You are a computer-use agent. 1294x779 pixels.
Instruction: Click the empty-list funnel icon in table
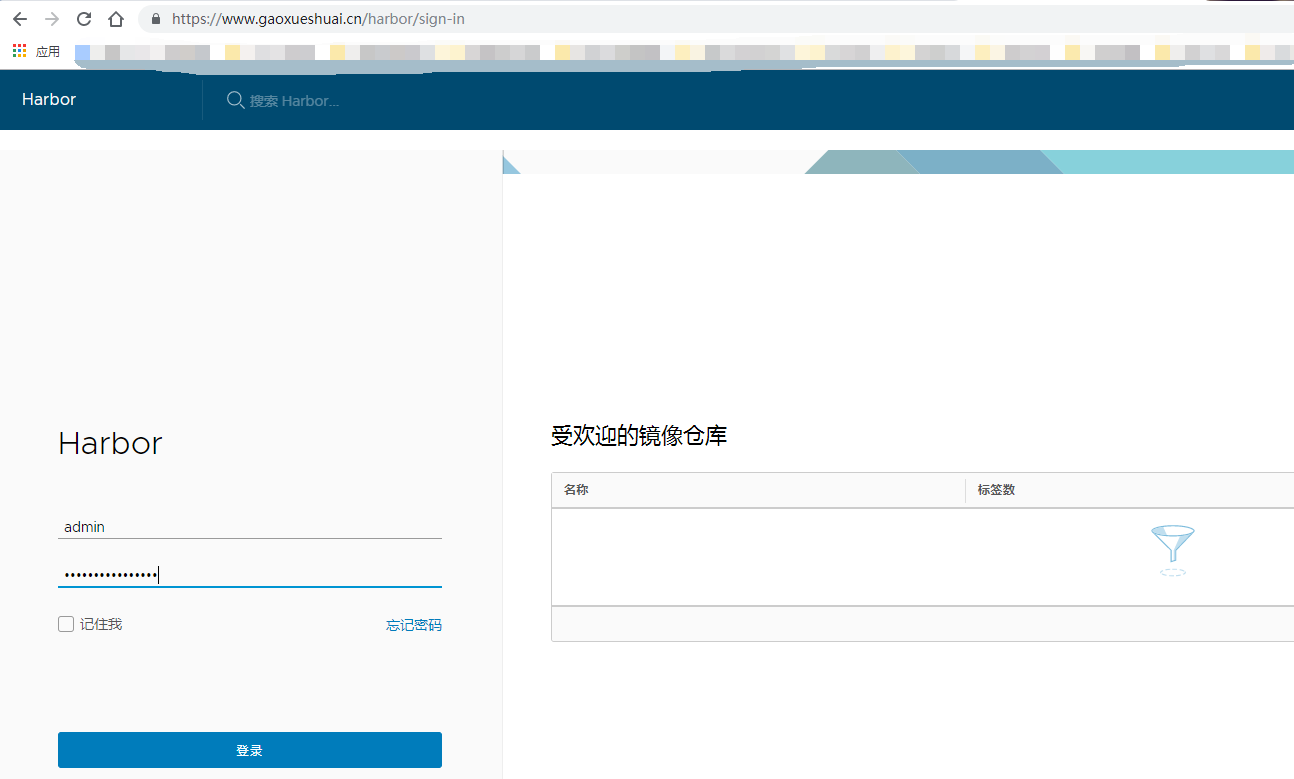tap(1173, 550)
